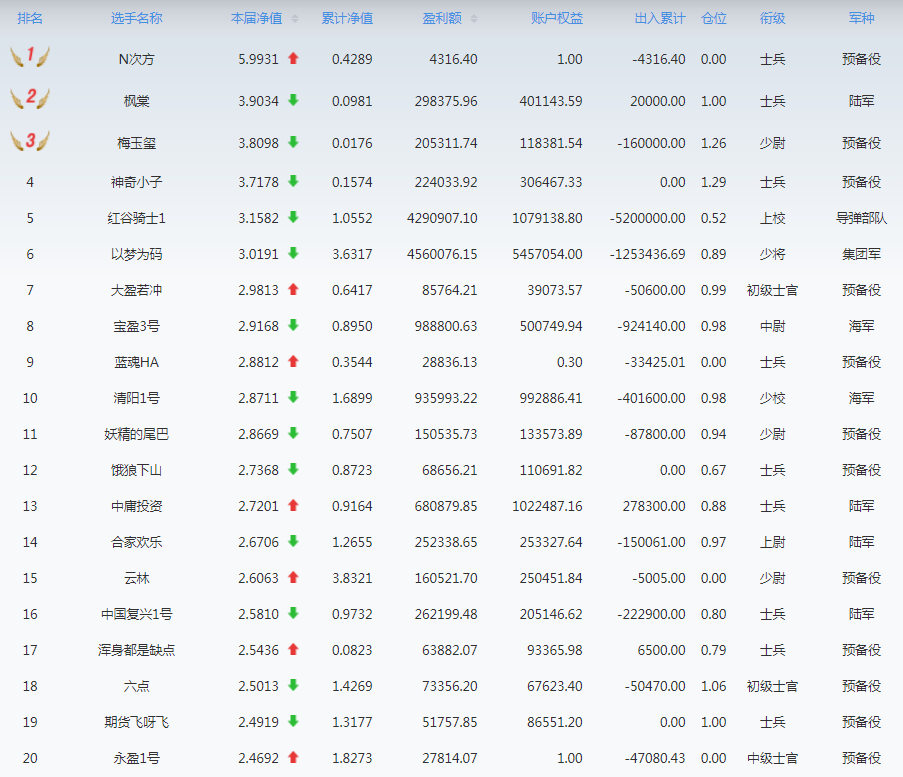Viewport: 903px width, 777px height.
Task: Select player name 妖精的尾巴
Action: [136, 434]
